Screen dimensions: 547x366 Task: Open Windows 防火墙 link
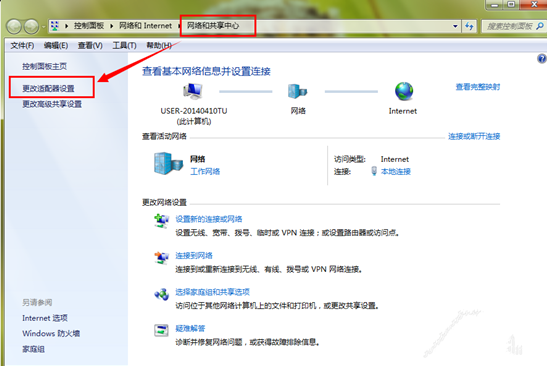[51, 334]
